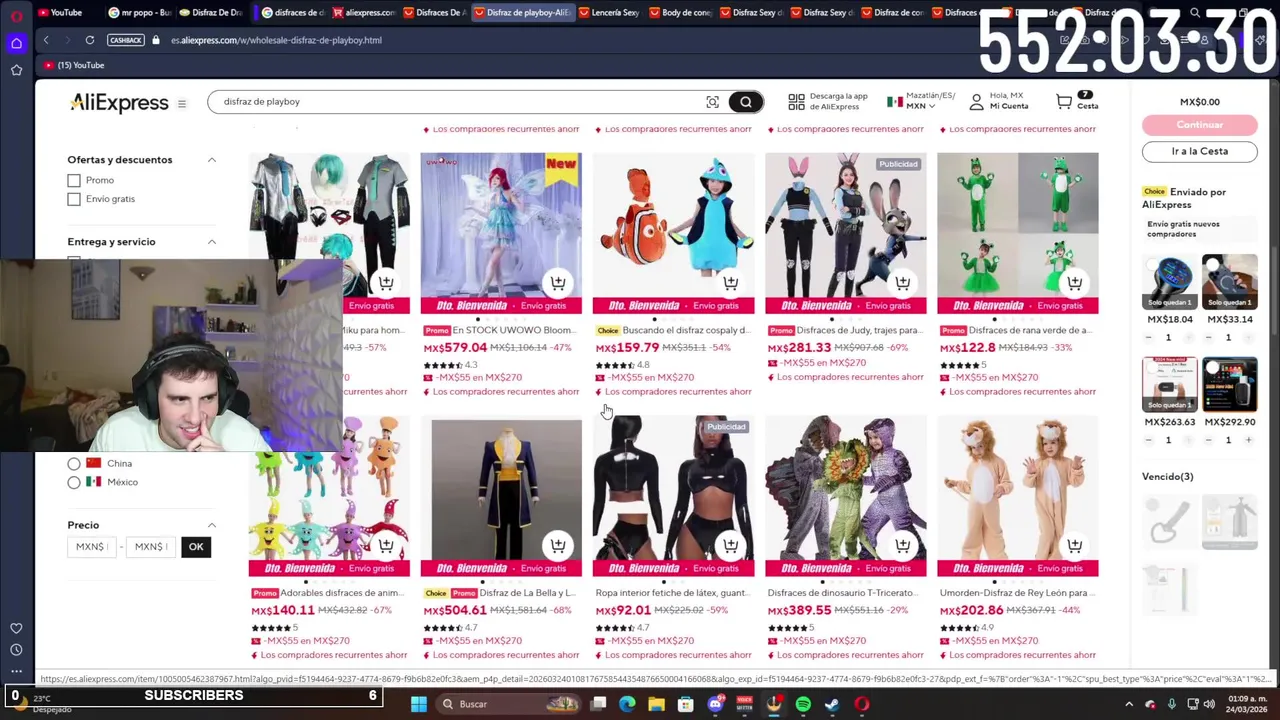The image size is (1280, 720).
Task: Add the Nemo fish cosplay costume to cart
Action: [x=730, y=283]
